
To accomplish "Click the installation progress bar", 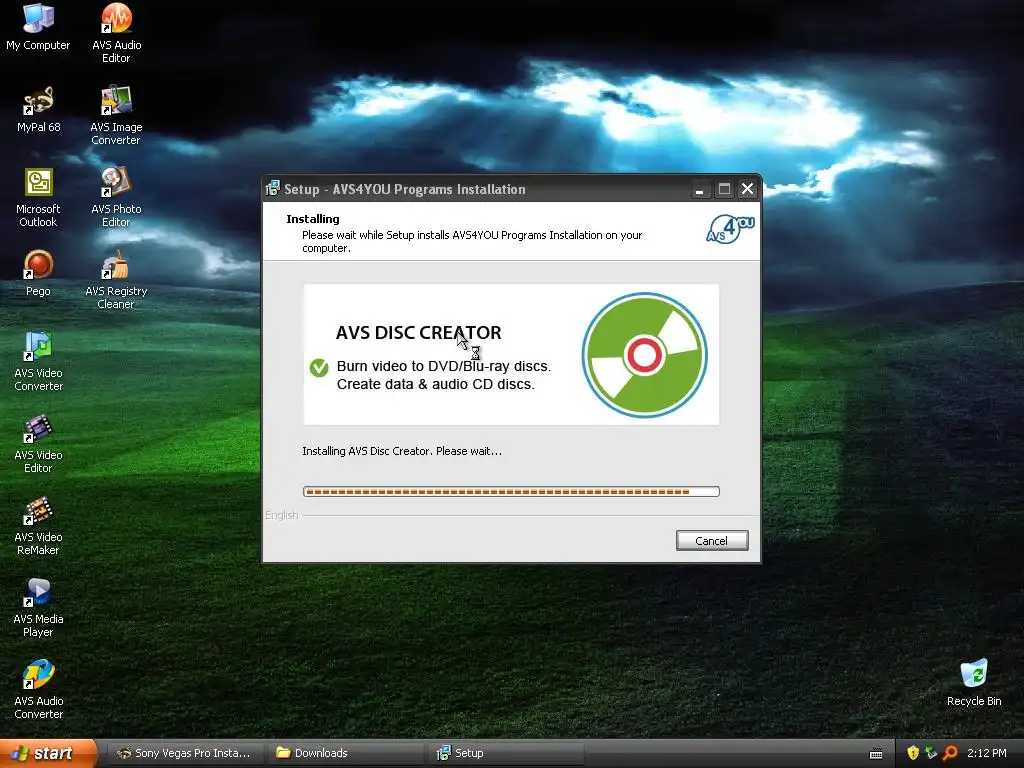I will (511, 491).
